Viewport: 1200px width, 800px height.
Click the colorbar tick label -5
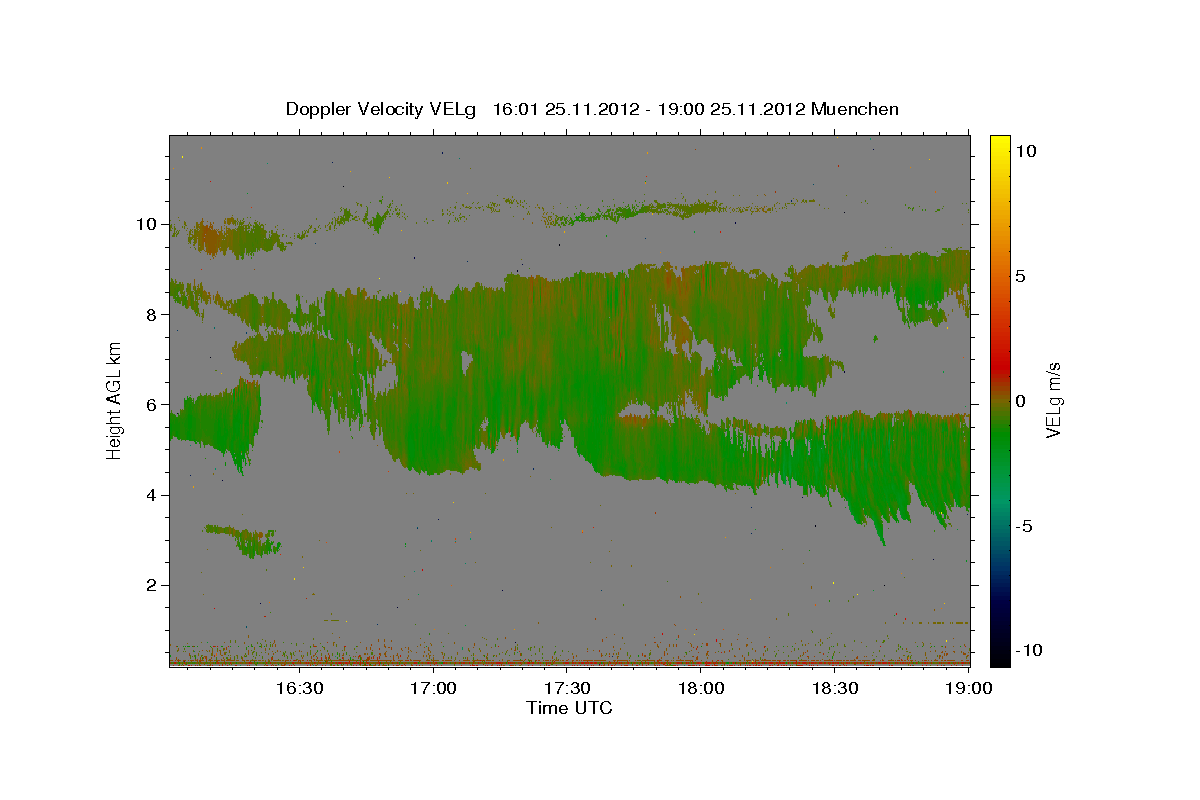click(x=1025, y=526)
